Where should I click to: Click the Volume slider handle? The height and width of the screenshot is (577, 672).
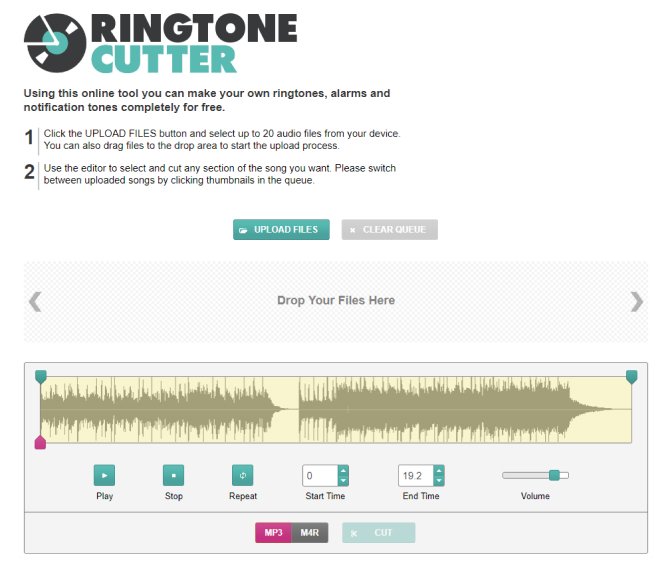point(554,475)
